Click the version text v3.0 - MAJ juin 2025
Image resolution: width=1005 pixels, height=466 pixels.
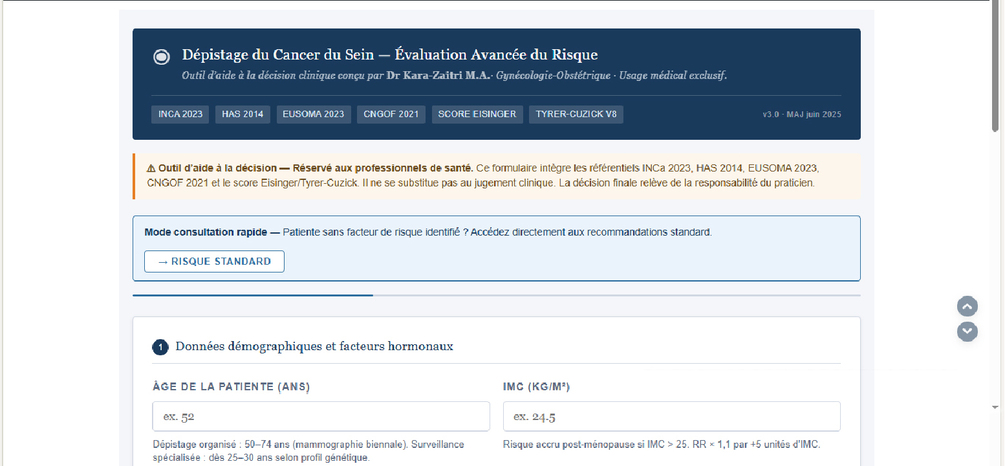tap(802, 115)
